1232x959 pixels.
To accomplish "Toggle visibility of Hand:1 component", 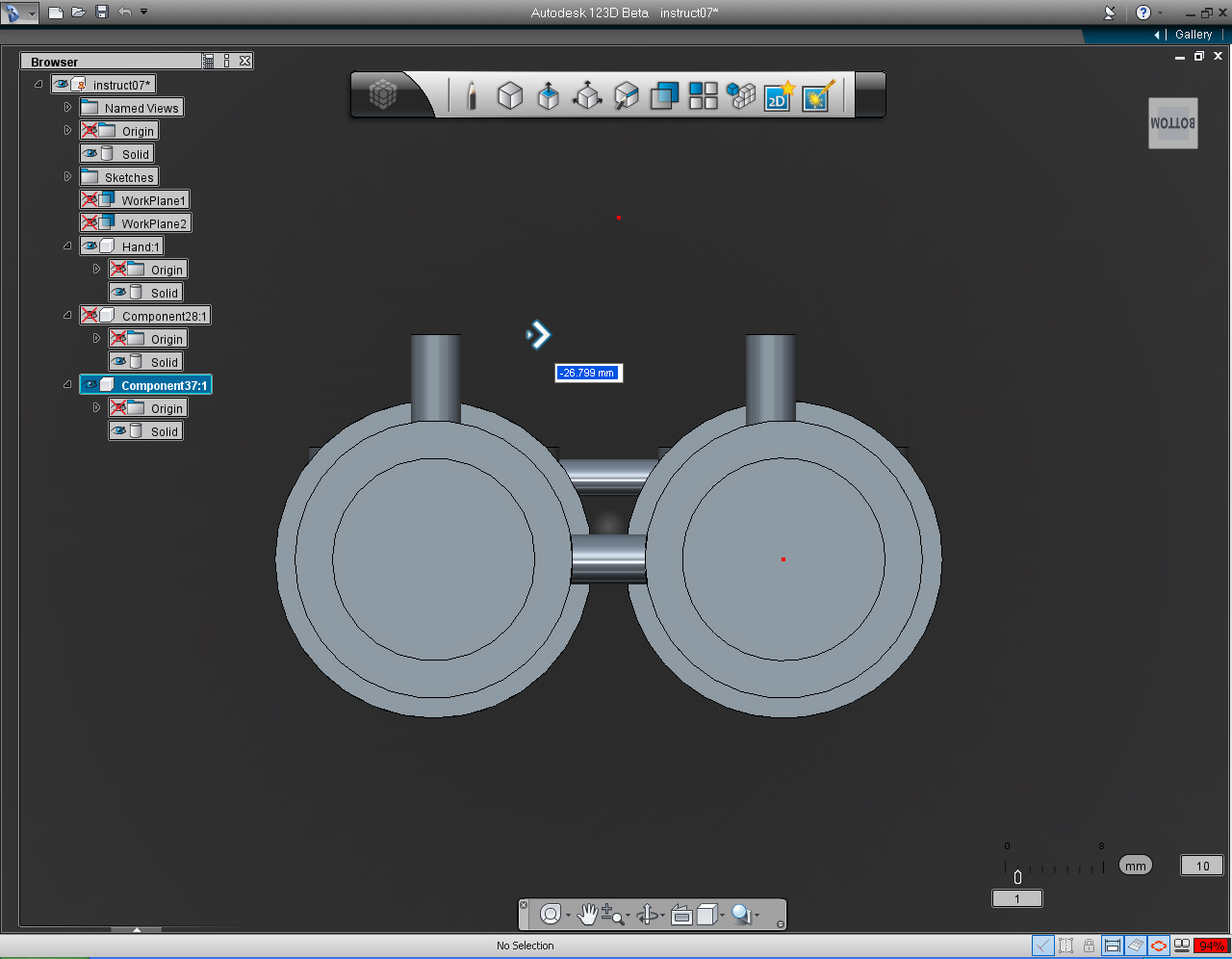I will click(x=90, y=246).
